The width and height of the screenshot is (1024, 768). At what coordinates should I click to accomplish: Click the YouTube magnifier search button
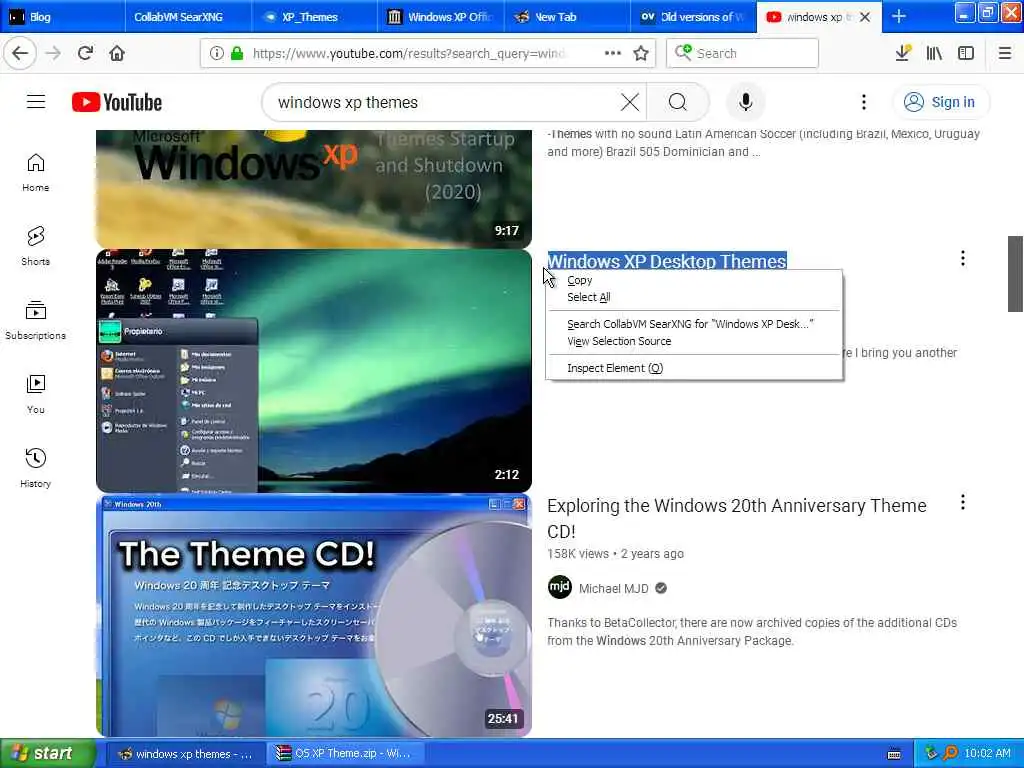point(678,102)
